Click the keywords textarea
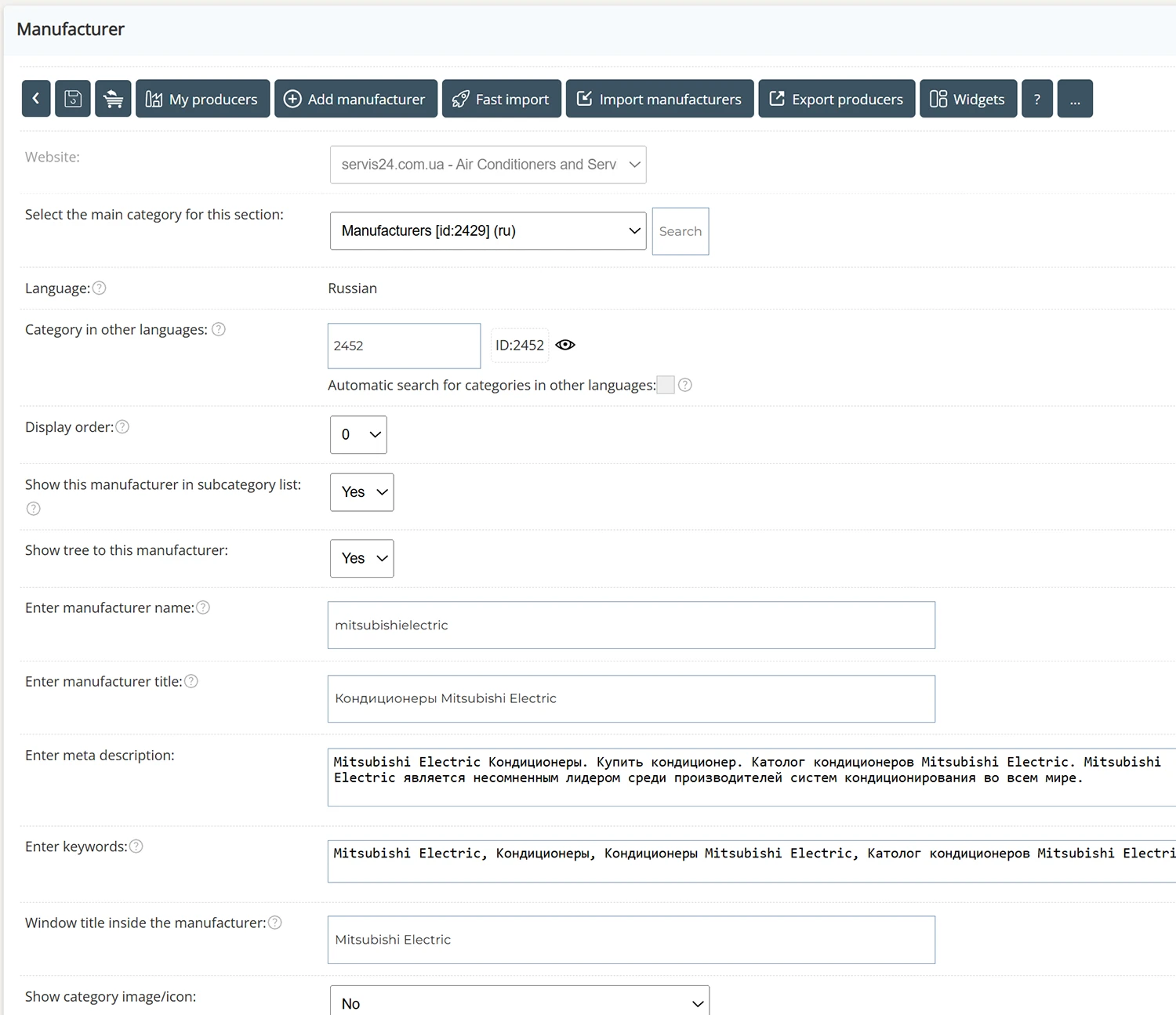The width and height of the screenshot is (1176, 1015). tap(752, 861)
